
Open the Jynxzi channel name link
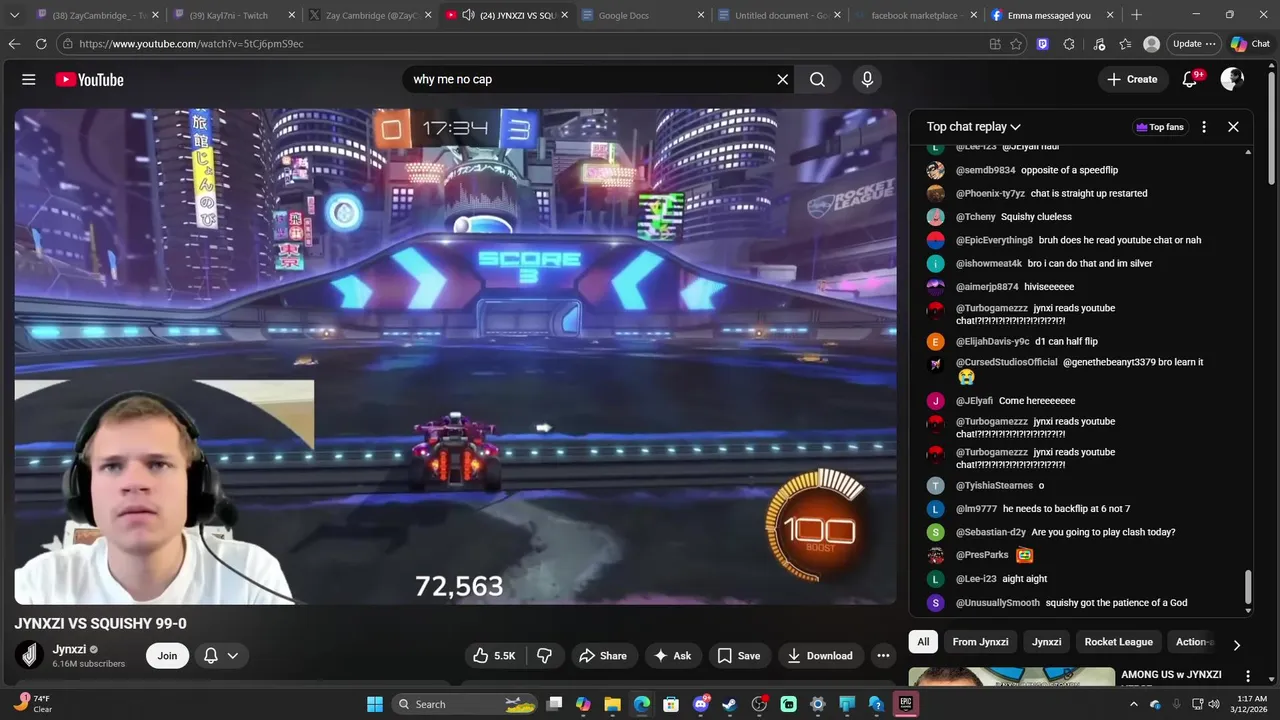coord(69,649)
